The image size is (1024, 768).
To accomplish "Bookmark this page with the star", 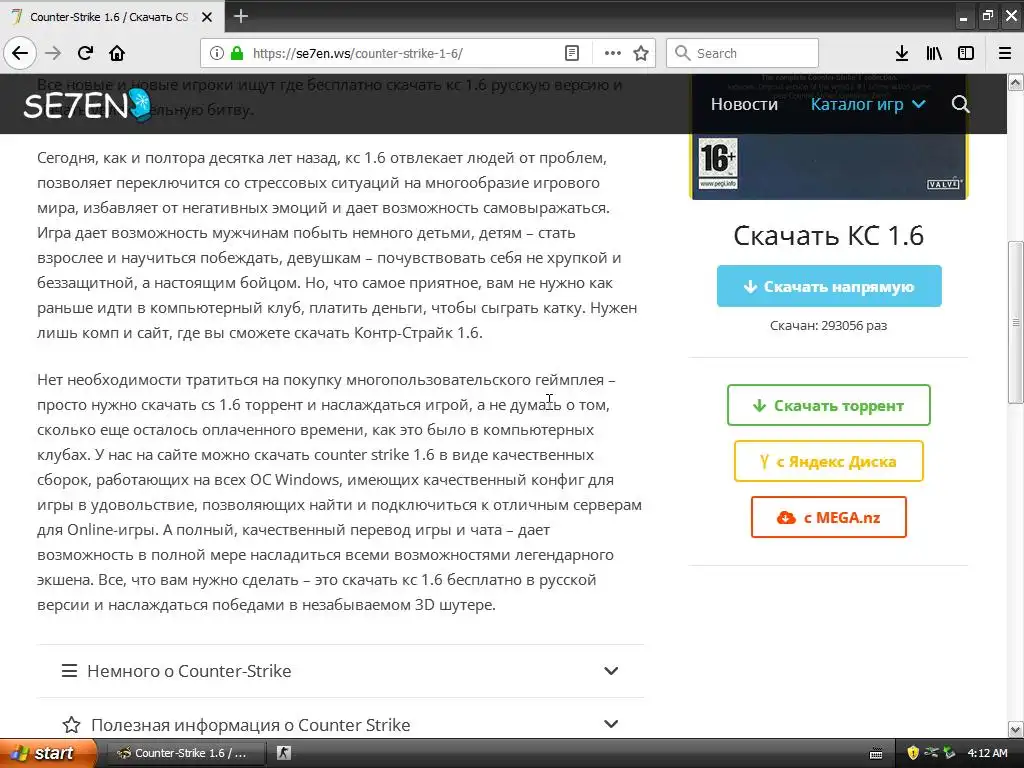I will [641, 54].
